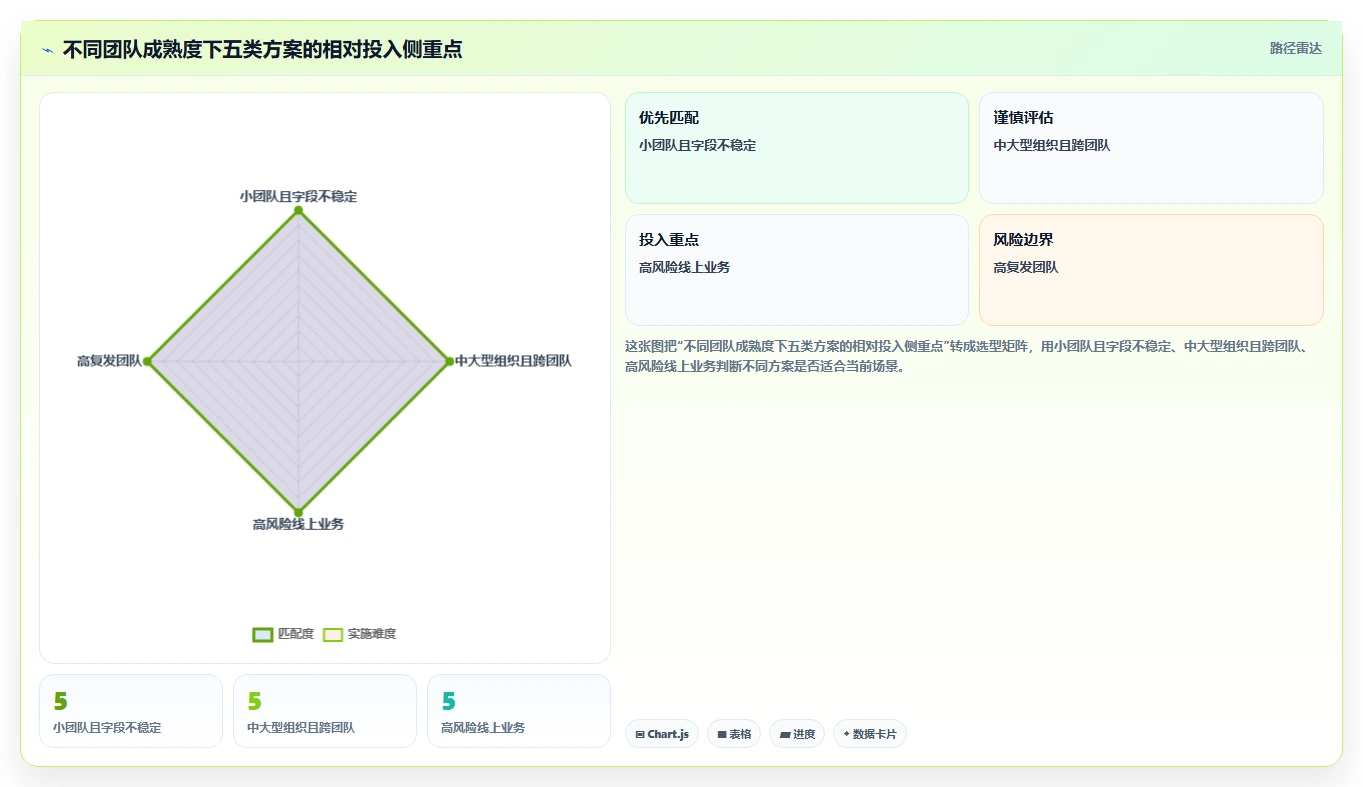
Task: Click the 小团队且字段不稳定 radar axis label
Action: click(298, 197)
